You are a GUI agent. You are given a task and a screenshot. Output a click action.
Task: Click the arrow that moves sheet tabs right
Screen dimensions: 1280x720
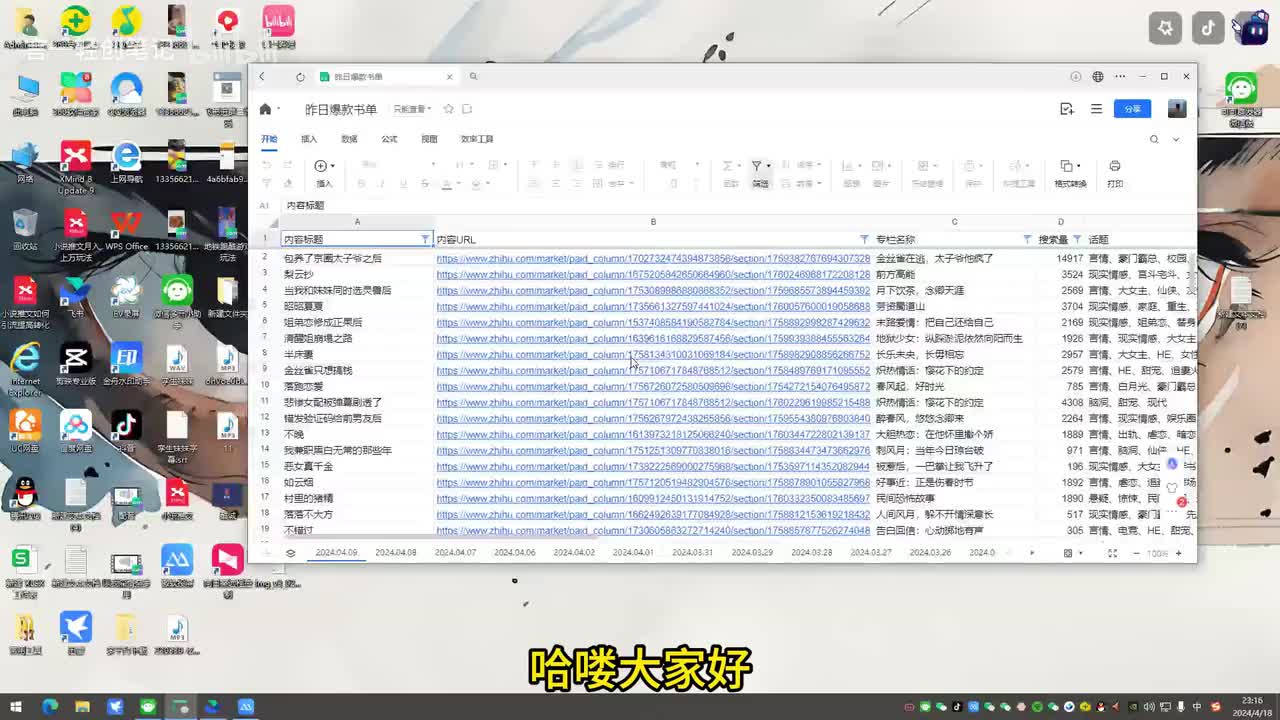coord(1032,553)
